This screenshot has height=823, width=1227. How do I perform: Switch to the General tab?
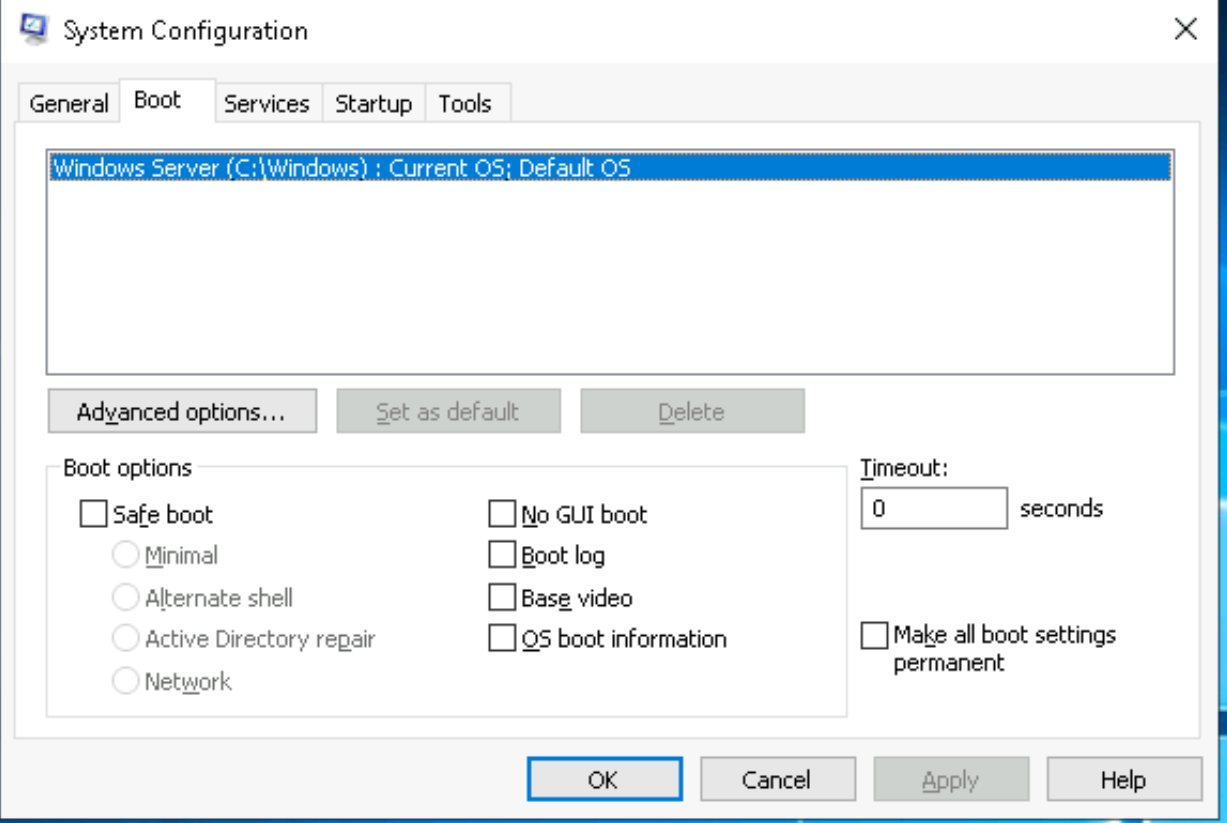click(x=68, y=104)
